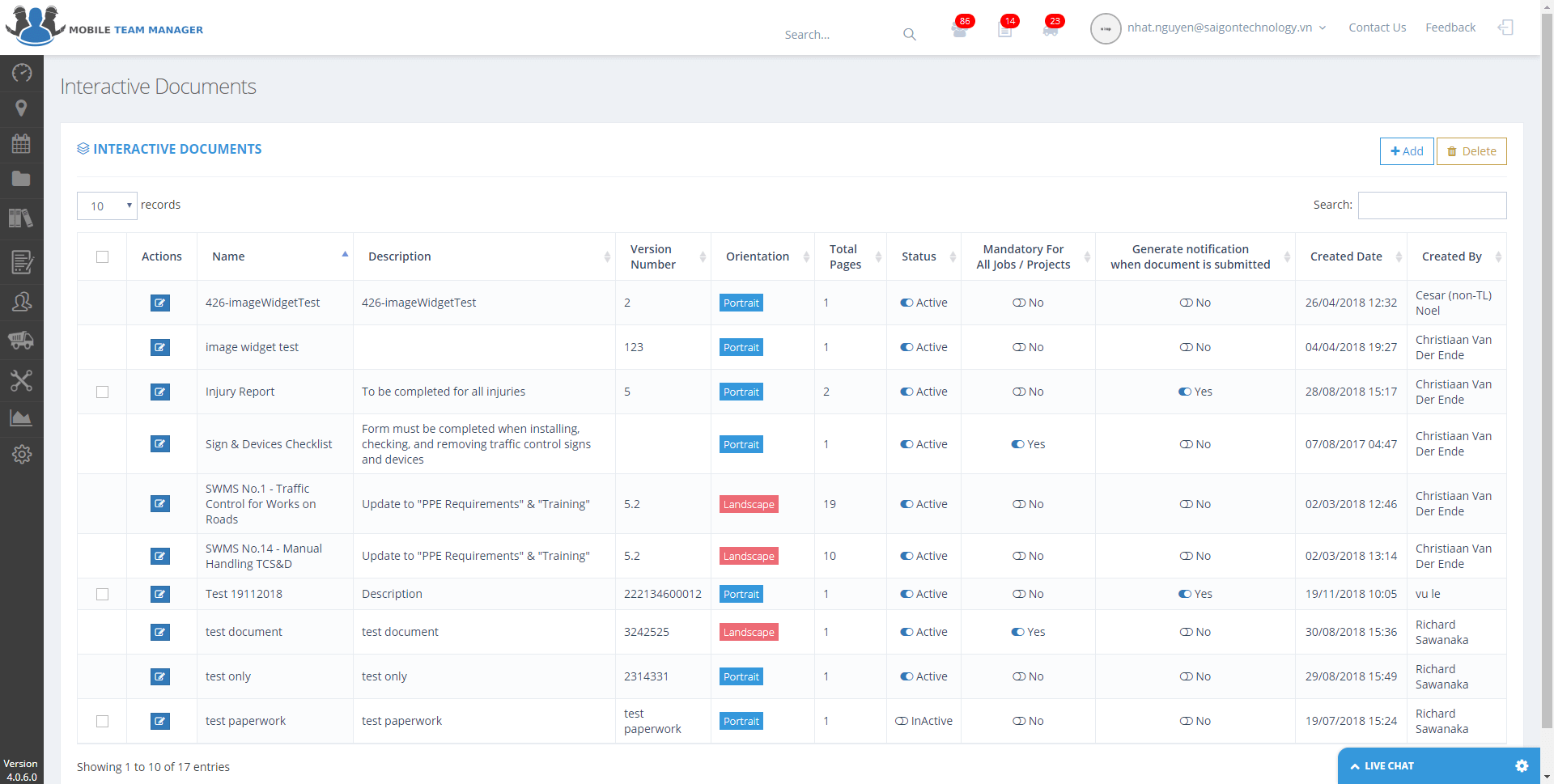
Task: Open the records per page dropdown
Action: click(107, 206)
